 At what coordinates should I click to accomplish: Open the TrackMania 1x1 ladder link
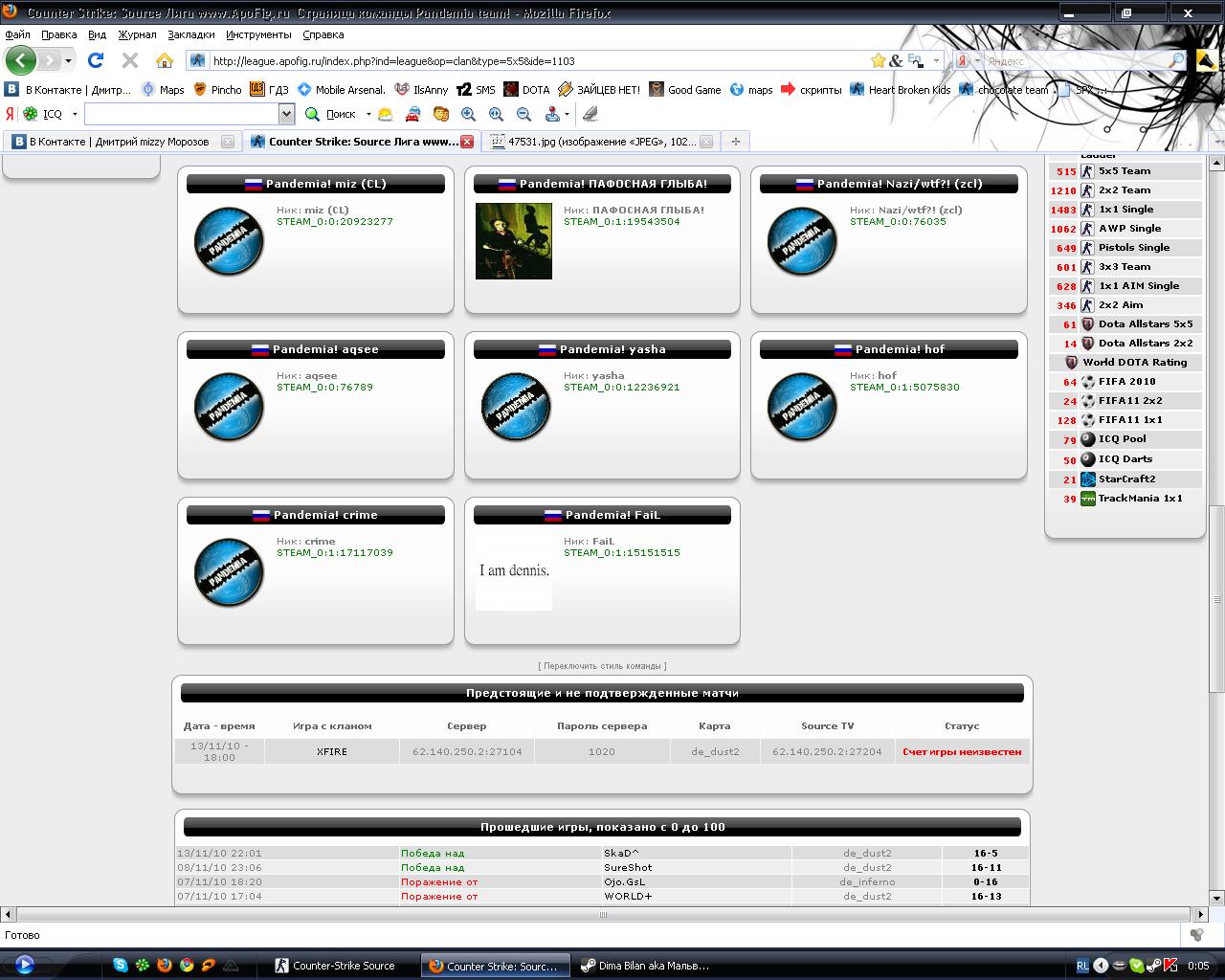coord(1140,499)
